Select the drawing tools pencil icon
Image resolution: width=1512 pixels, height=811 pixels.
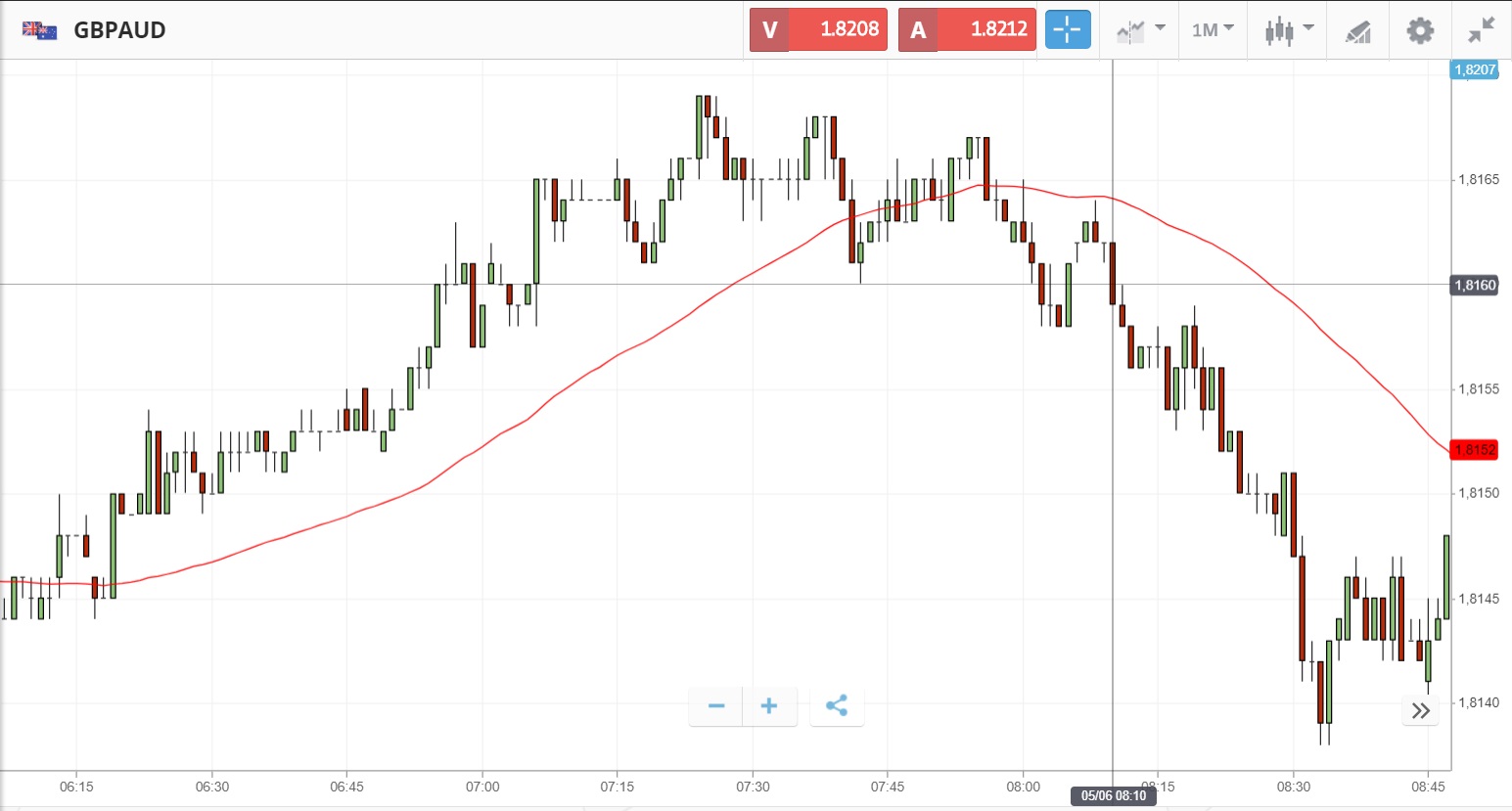(x=1358, y=31)
